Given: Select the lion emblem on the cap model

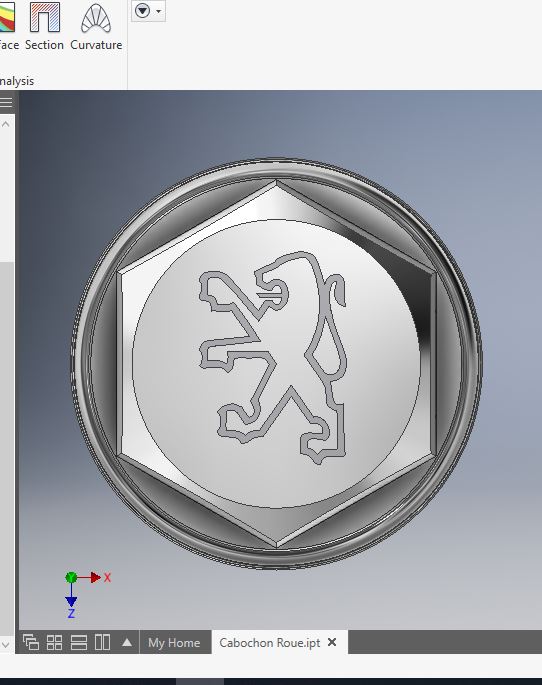Looking at the screenshot, I should point(274,356).
